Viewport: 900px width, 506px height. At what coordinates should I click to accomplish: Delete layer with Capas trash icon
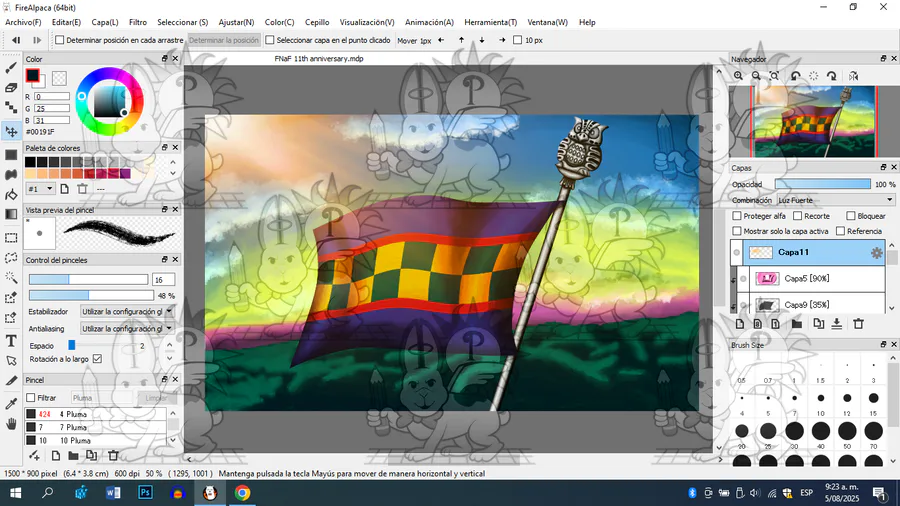(859, 324)
